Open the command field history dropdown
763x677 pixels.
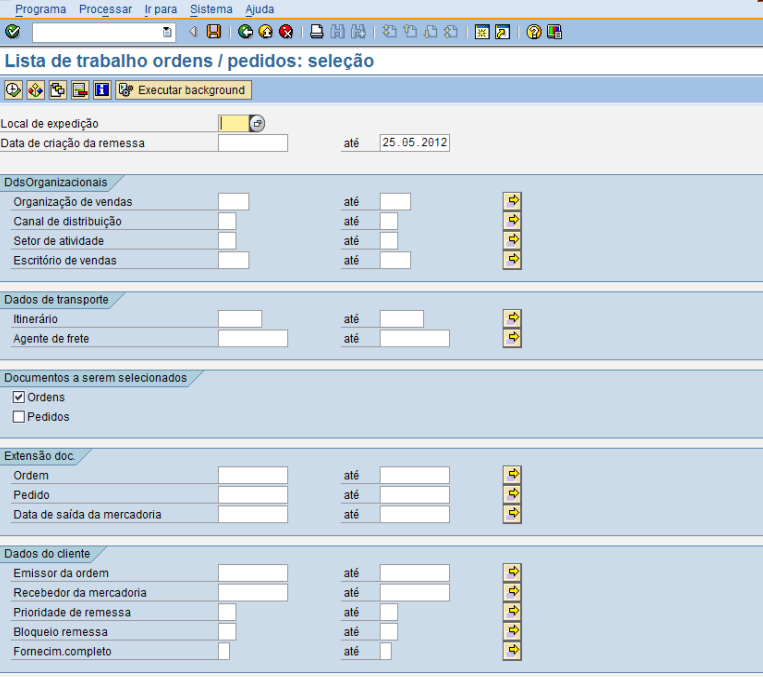[167, 33]
